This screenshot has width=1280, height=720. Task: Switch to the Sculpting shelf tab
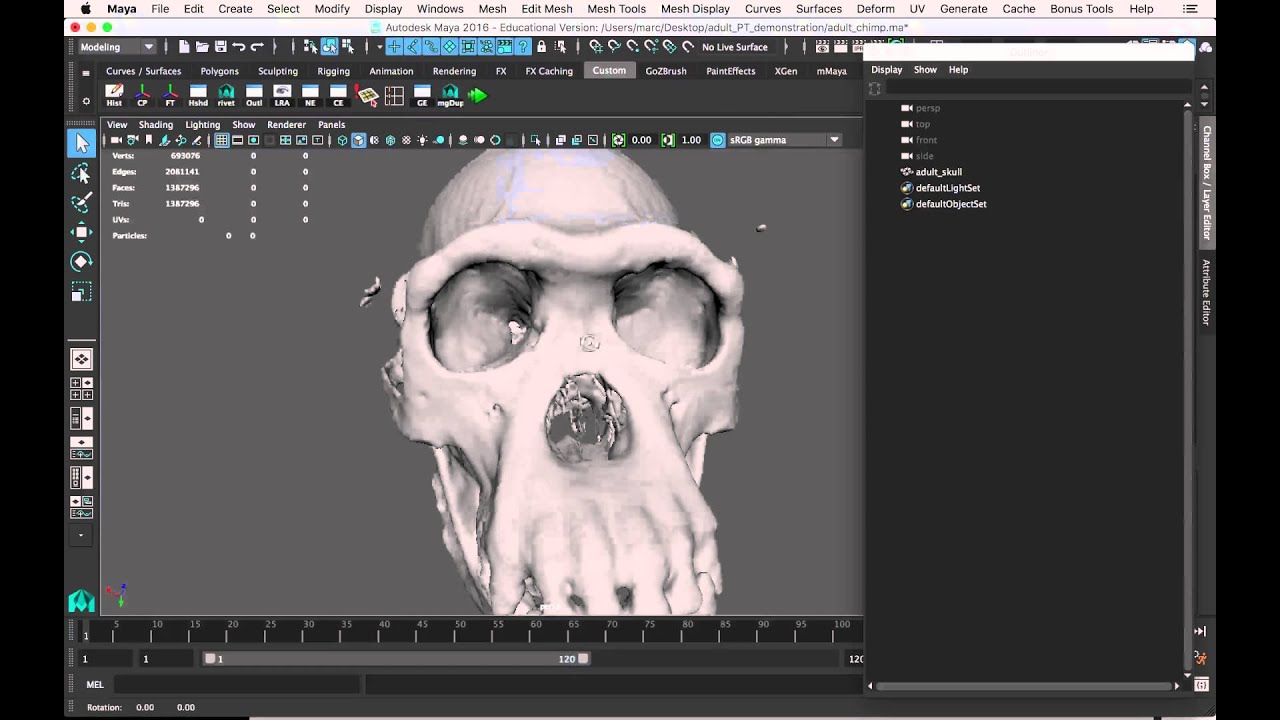[x=278, y=72]
